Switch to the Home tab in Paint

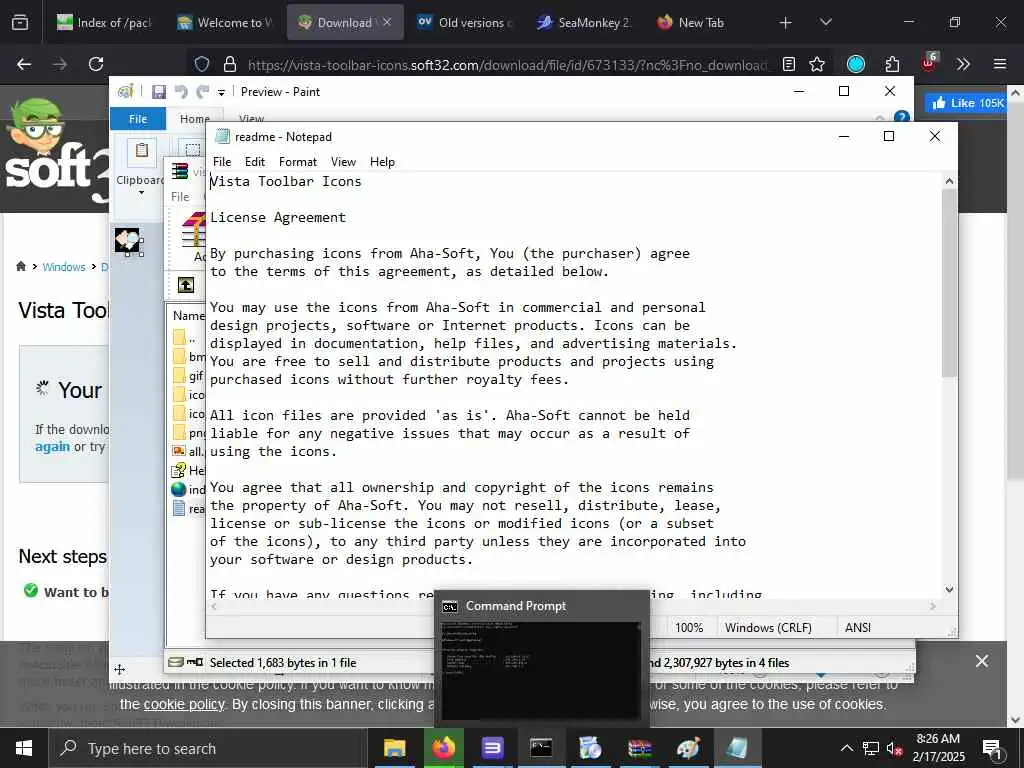pyautogui.click(x=195, y=119)
